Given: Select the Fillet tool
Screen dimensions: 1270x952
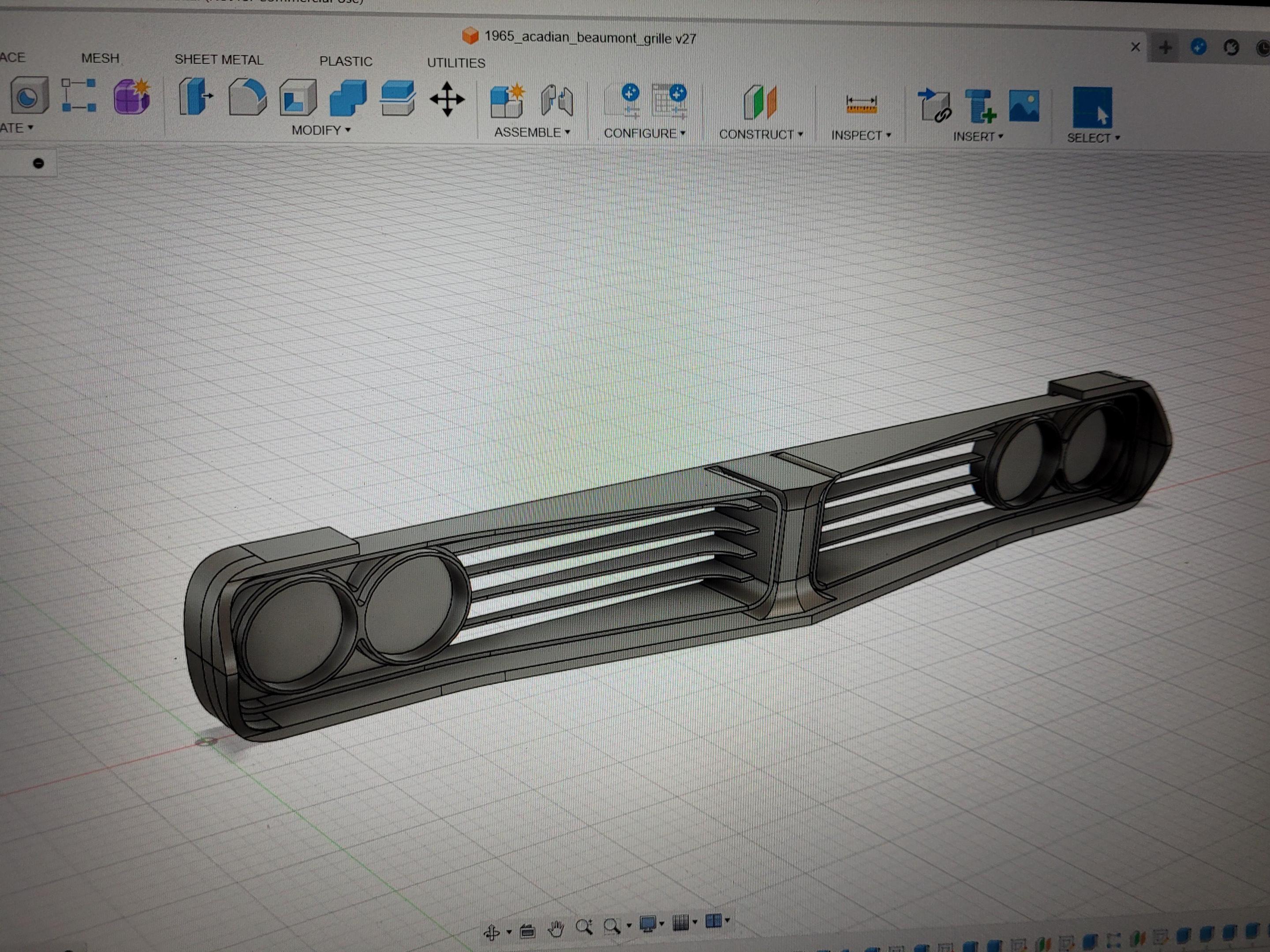Looking at the screenshot, I should click(247, 97).
